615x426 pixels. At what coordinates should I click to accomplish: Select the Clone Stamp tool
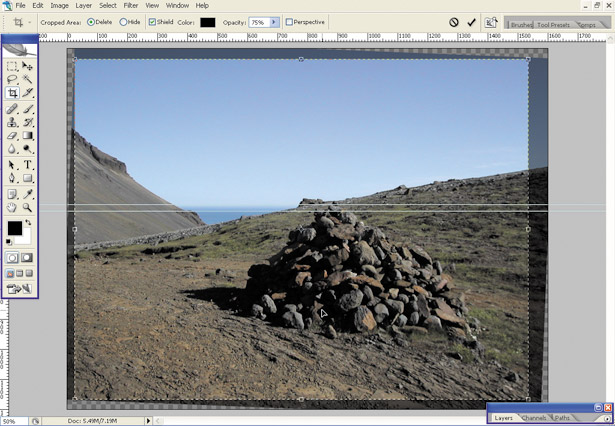[x=12, y=122]
